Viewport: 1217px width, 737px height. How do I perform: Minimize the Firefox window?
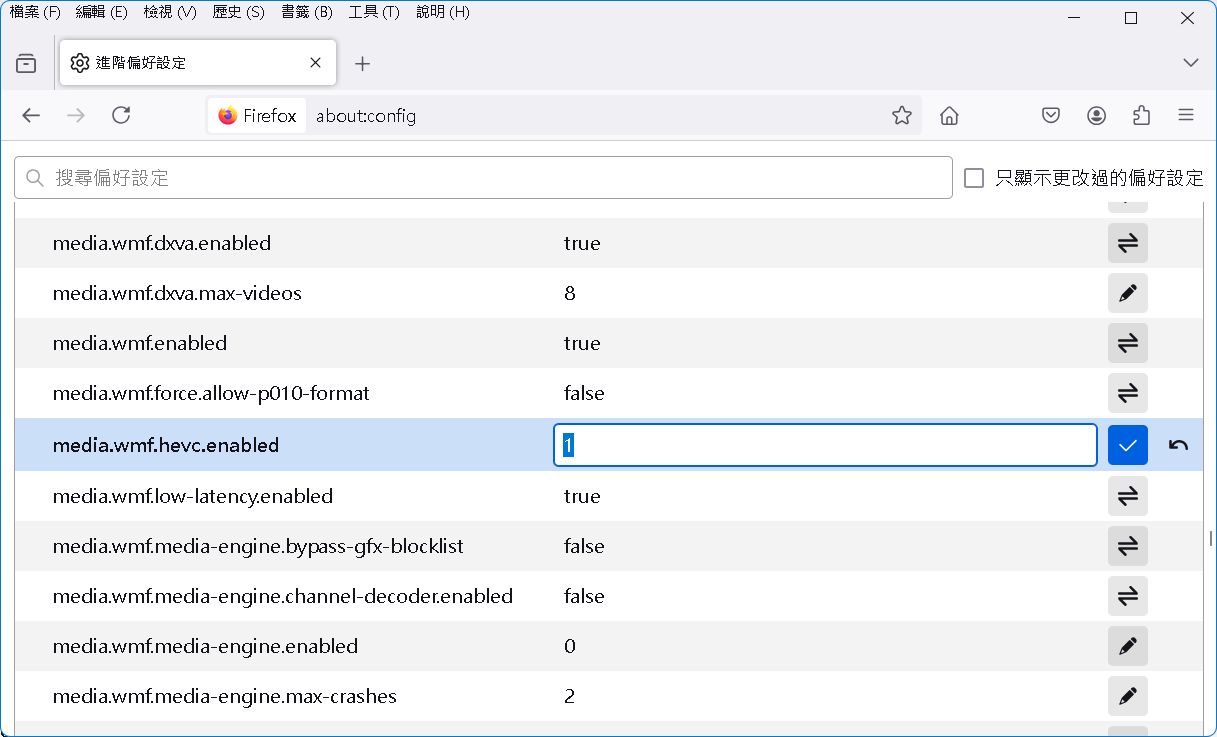tap(1075, 17)
